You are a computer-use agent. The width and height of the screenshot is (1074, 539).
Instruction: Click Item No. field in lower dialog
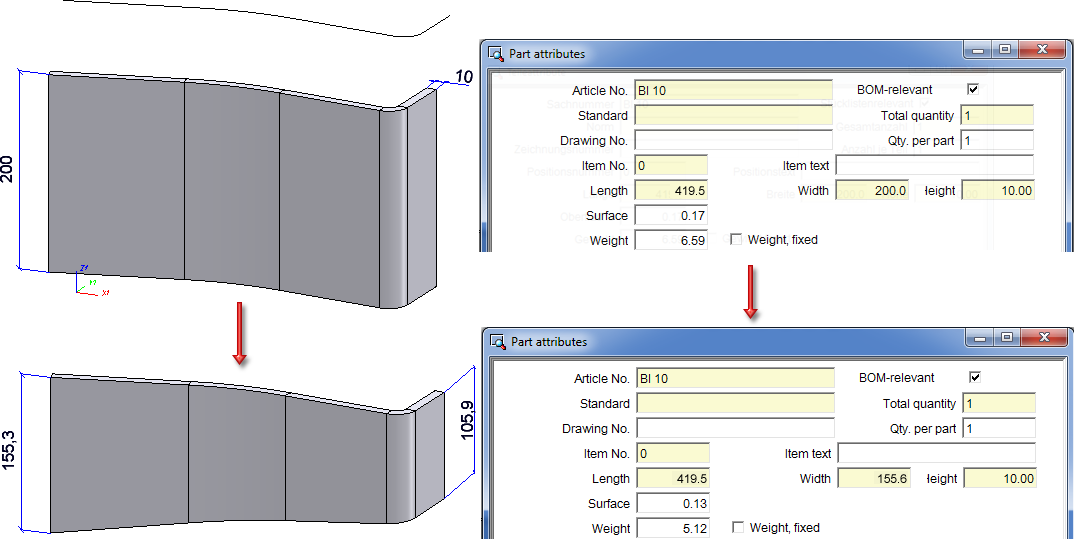673,453
